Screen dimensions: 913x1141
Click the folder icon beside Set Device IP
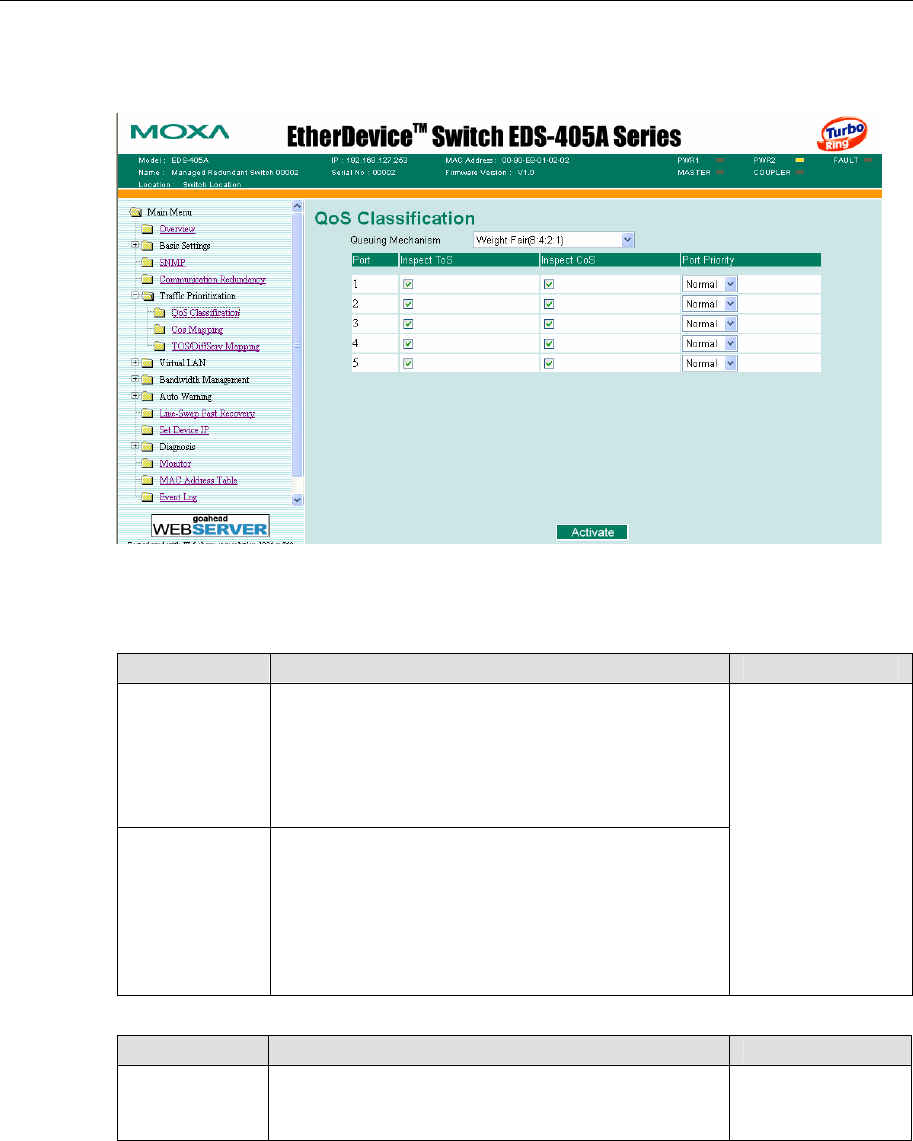tap(148, 430)
